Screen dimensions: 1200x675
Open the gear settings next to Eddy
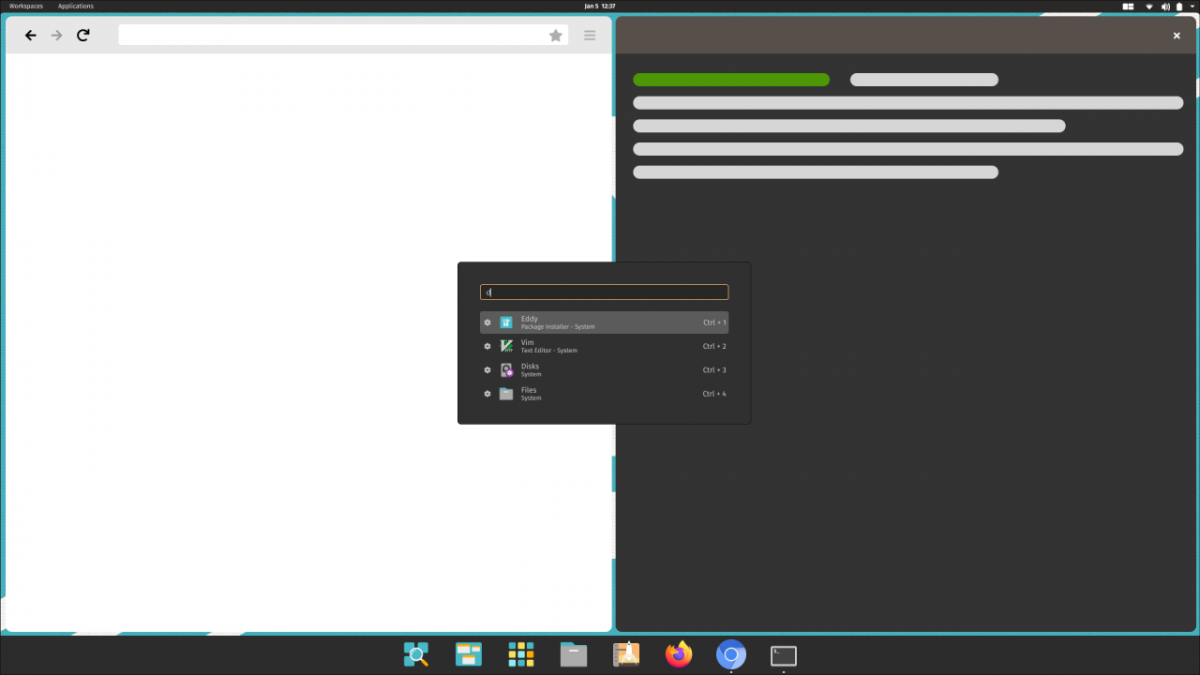[x=488, y=322]
